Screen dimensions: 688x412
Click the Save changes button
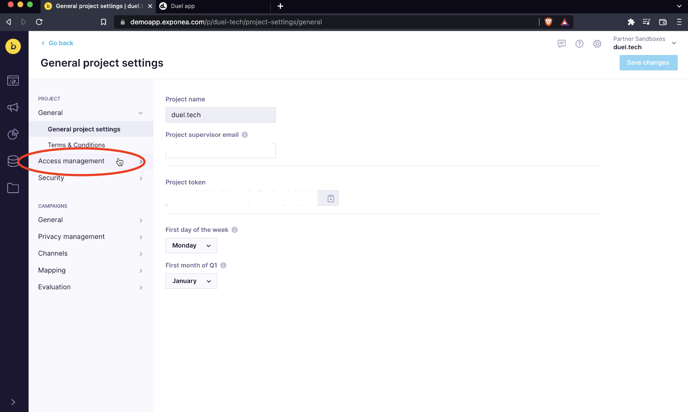point(648,63)
